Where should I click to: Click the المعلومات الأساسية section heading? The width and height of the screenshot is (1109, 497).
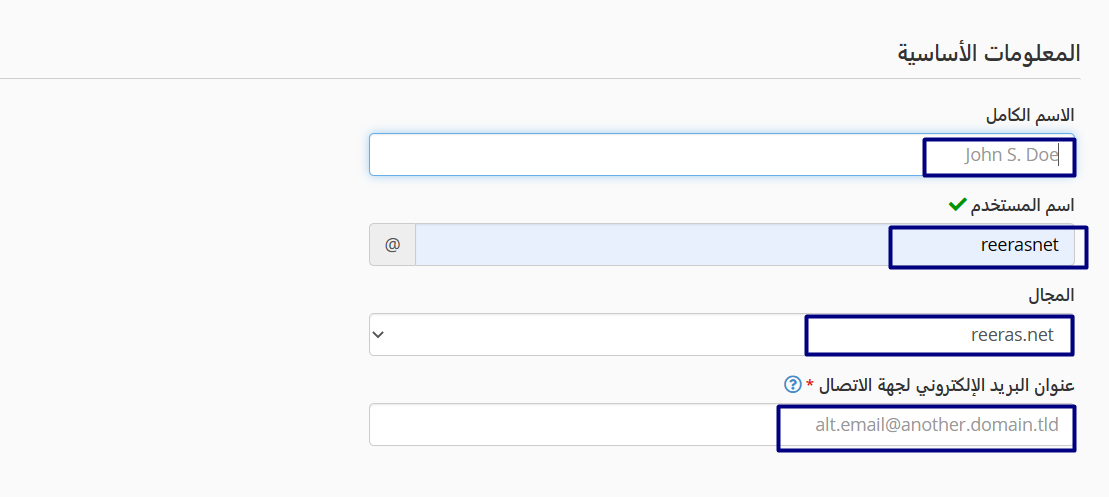point(988,53)
